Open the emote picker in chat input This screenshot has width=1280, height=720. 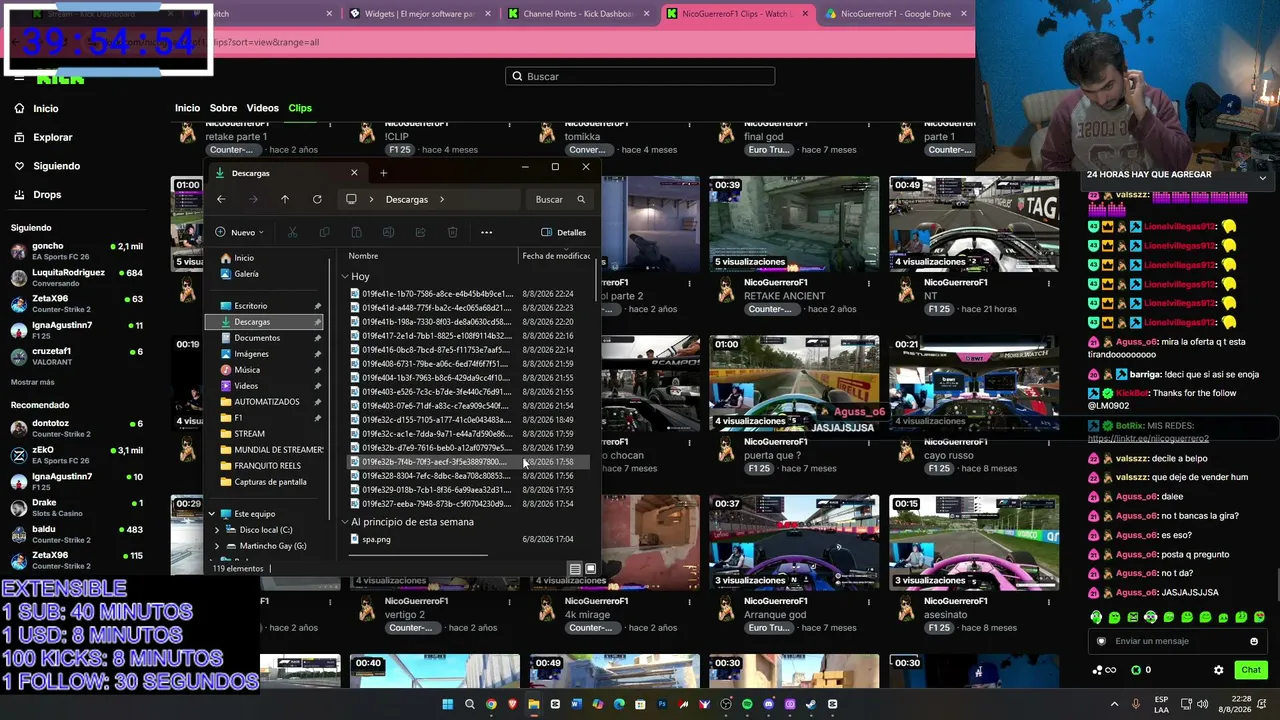coord(1254,641)
